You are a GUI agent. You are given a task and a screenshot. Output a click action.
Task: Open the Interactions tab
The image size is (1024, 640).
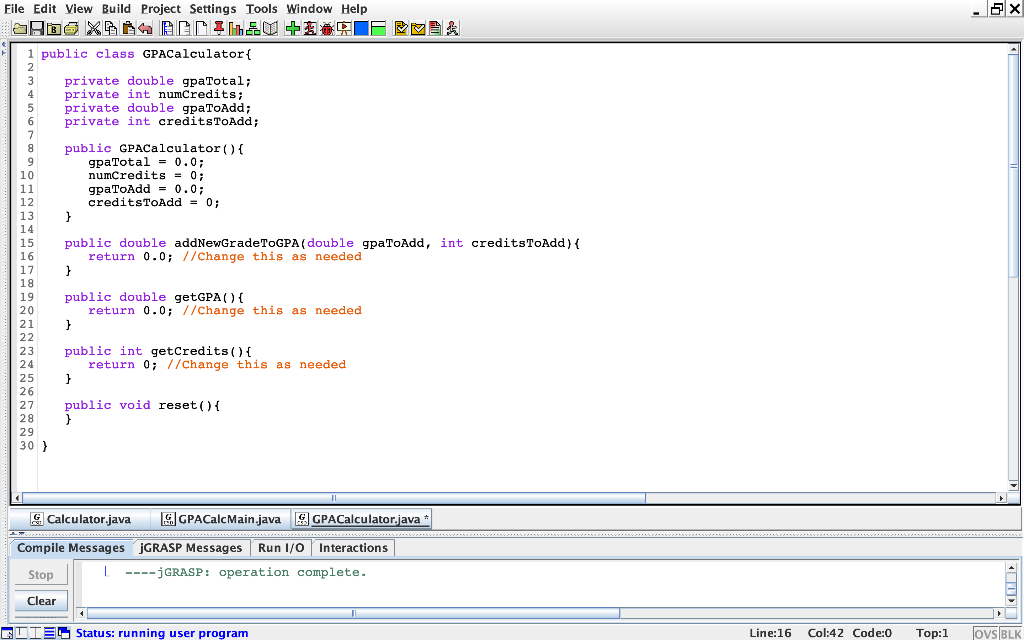coord(353,548)
